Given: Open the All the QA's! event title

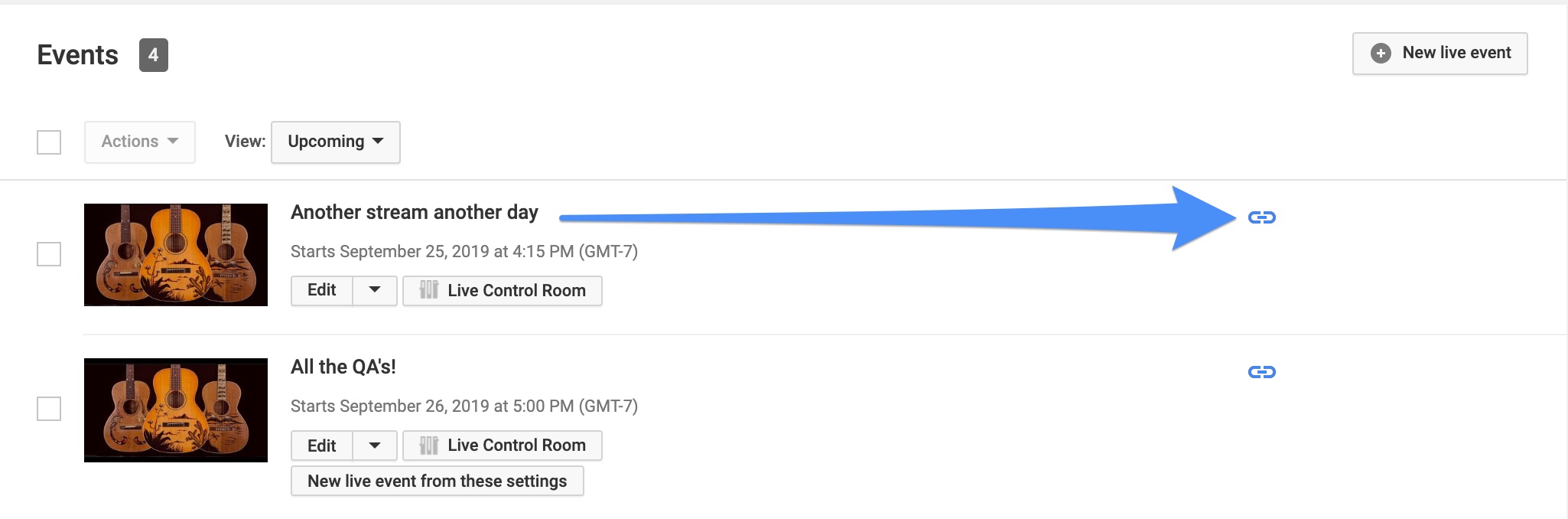Looking at the screenshot, I should [x=343, y=367].
